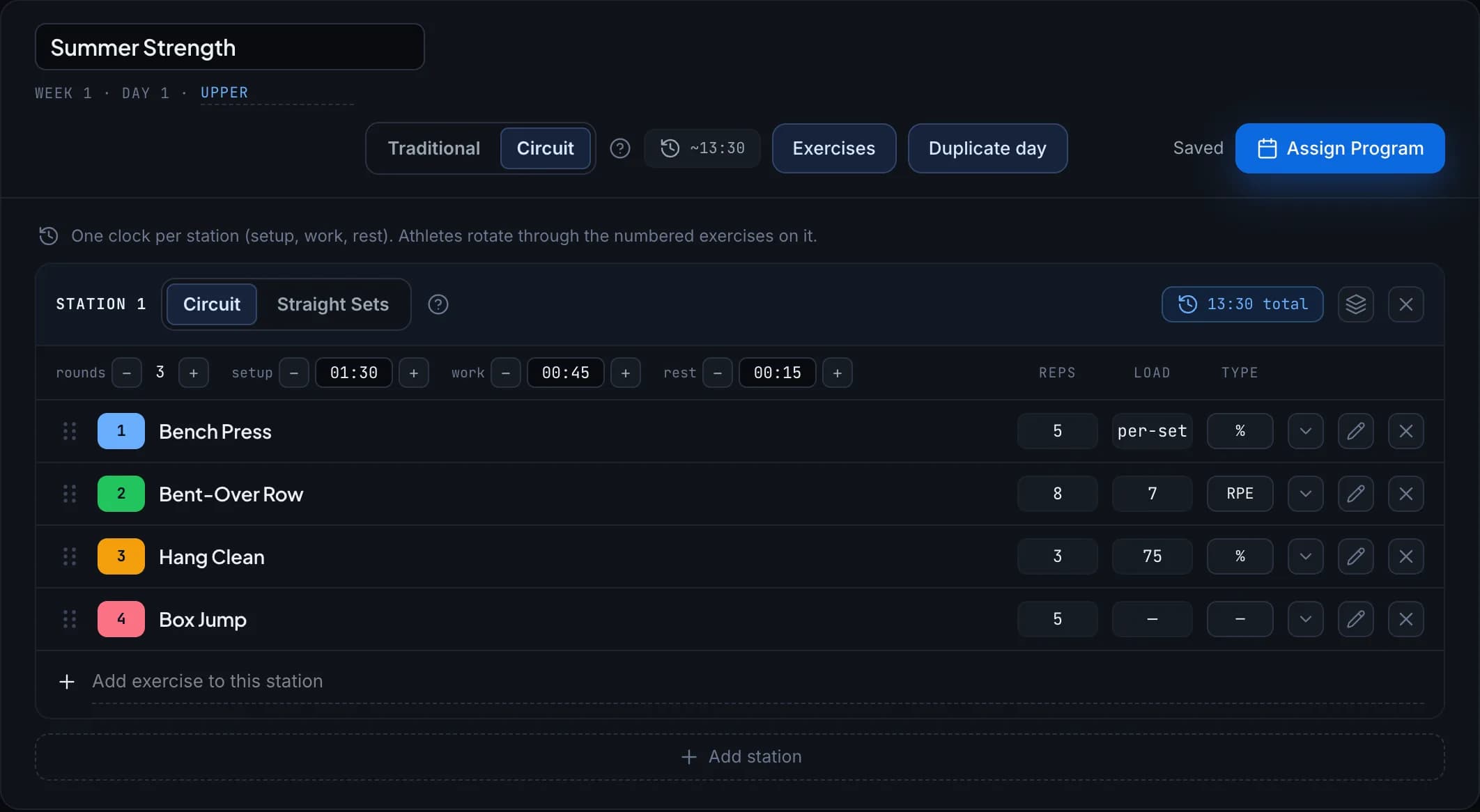Edit Box Jump with the pencil icon

click(1355, 619)
